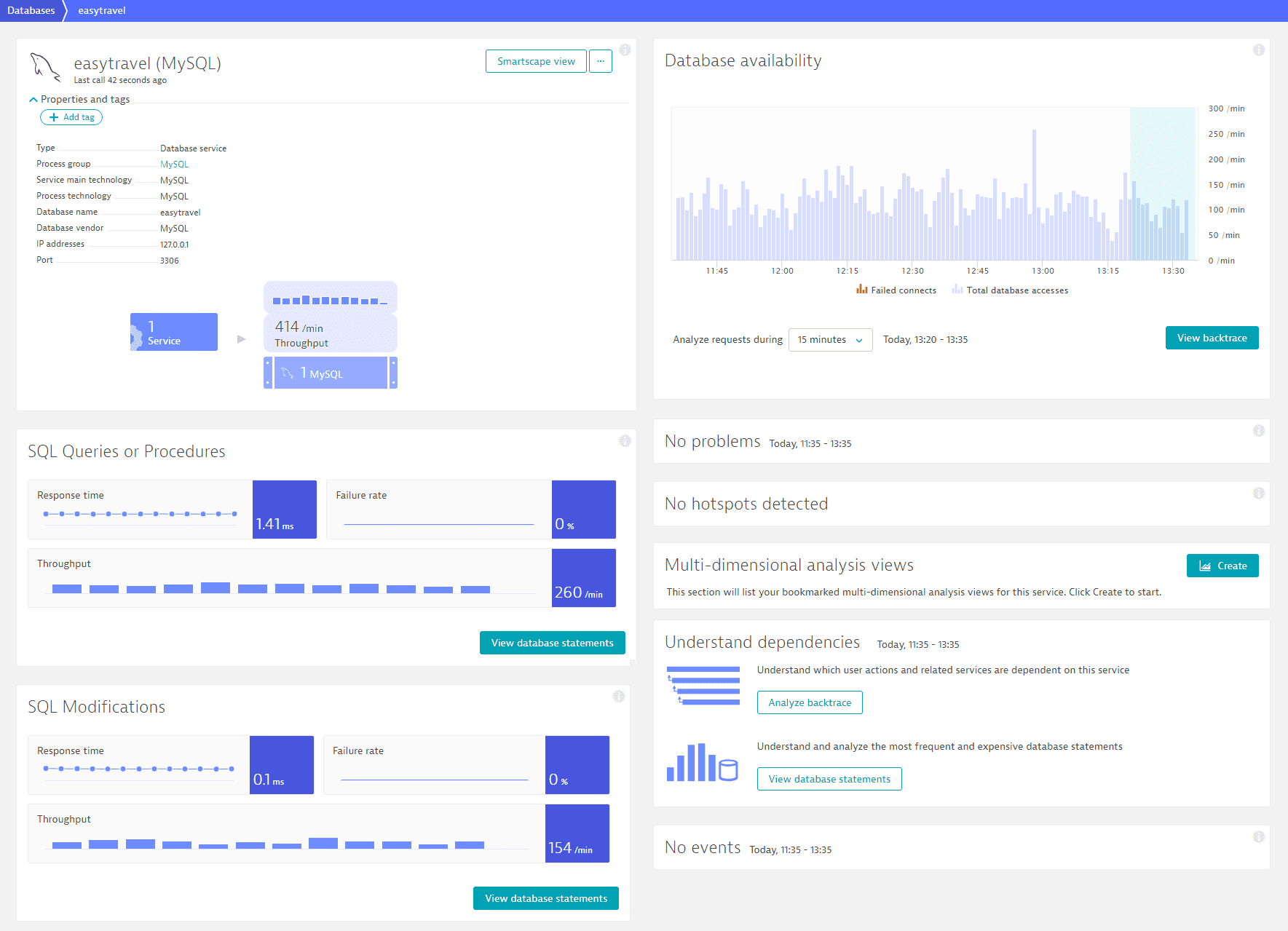Click 'Today, 13:20 - 13:35' timeframe text
Image resolution: width=1288 pixels, height=931 pixels.
[x=925, y=339]
